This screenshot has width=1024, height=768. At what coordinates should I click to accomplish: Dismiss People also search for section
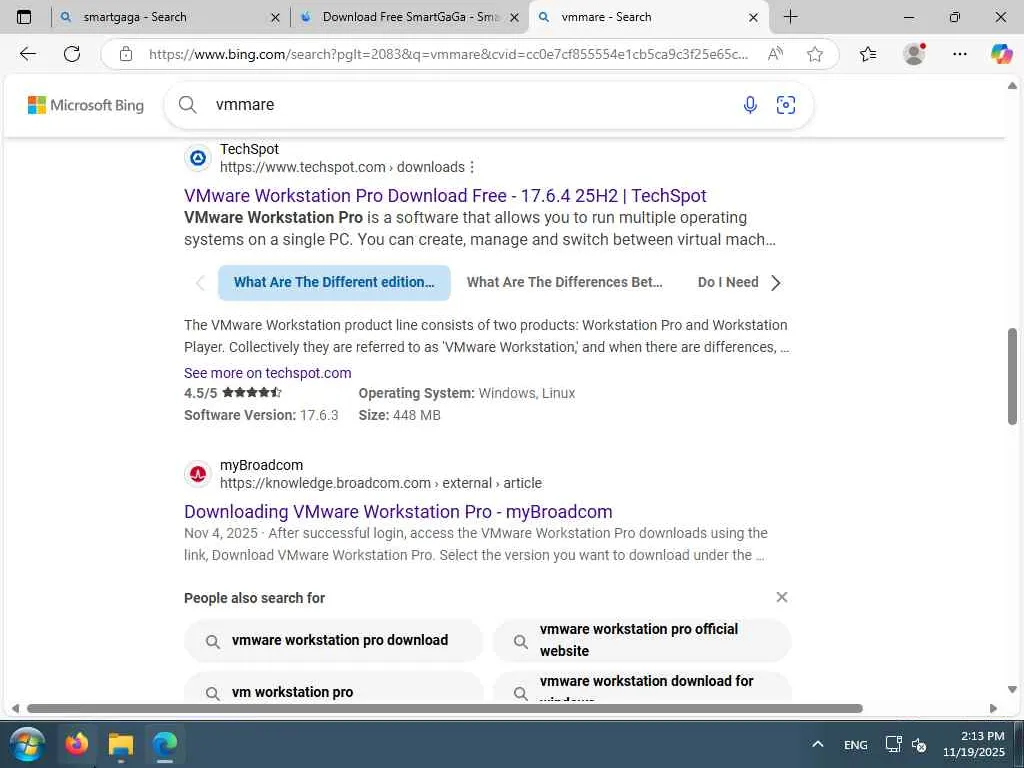click(x=782, y=597)
